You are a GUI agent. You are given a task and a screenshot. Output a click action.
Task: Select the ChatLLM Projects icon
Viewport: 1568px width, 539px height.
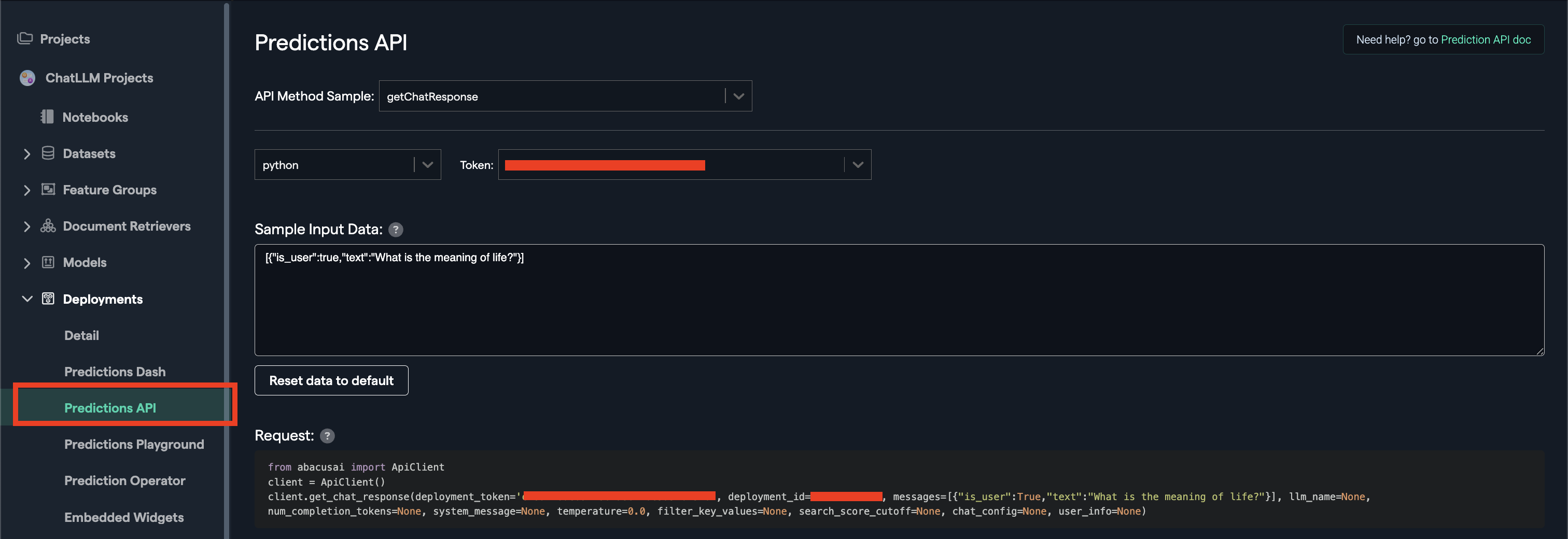click(27, 78)
